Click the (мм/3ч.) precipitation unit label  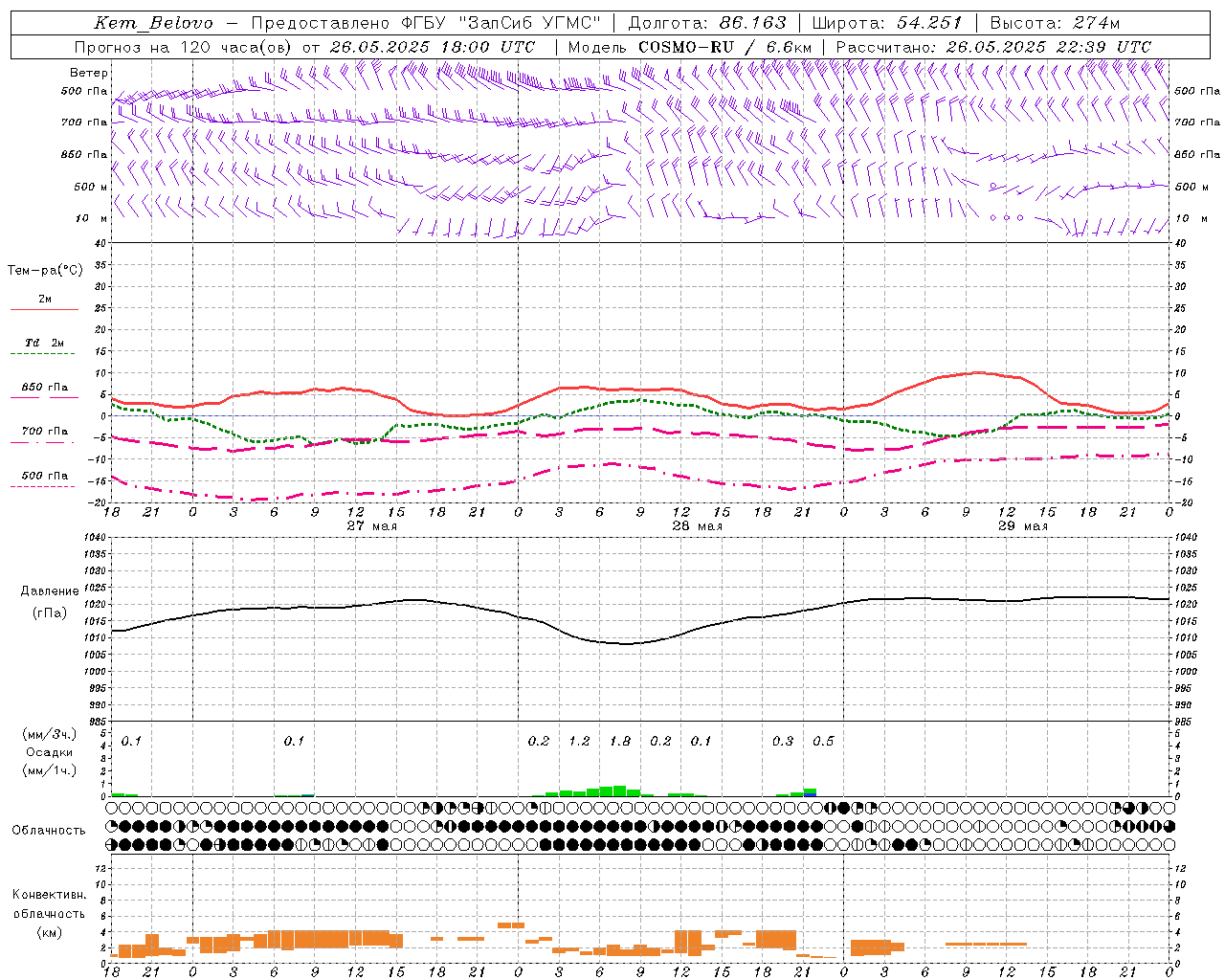coord(49,735)
